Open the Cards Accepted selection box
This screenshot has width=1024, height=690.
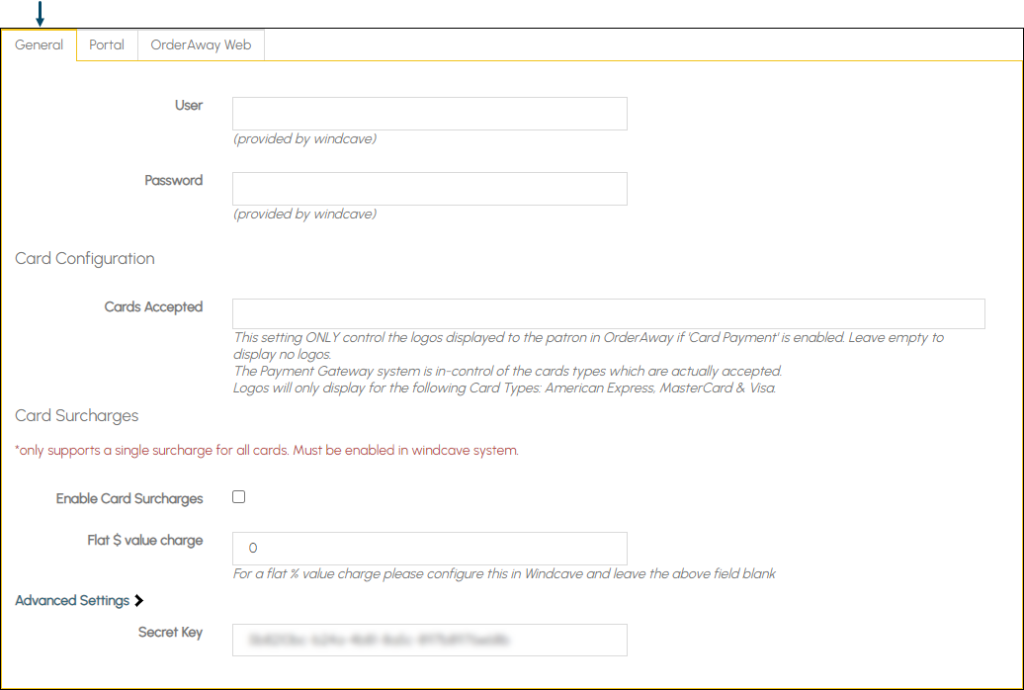coord(608,314)
